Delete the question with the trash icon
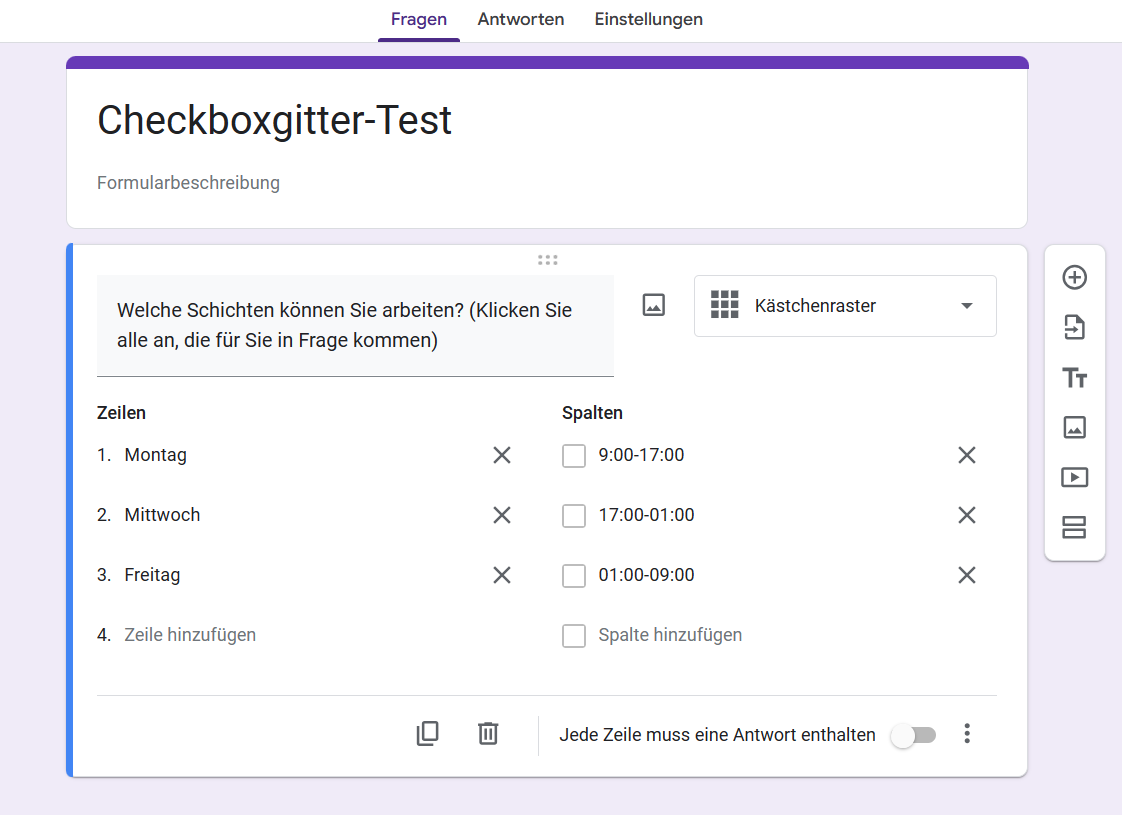The height and width of the screenshot is (815, 1122). (488, 734)
